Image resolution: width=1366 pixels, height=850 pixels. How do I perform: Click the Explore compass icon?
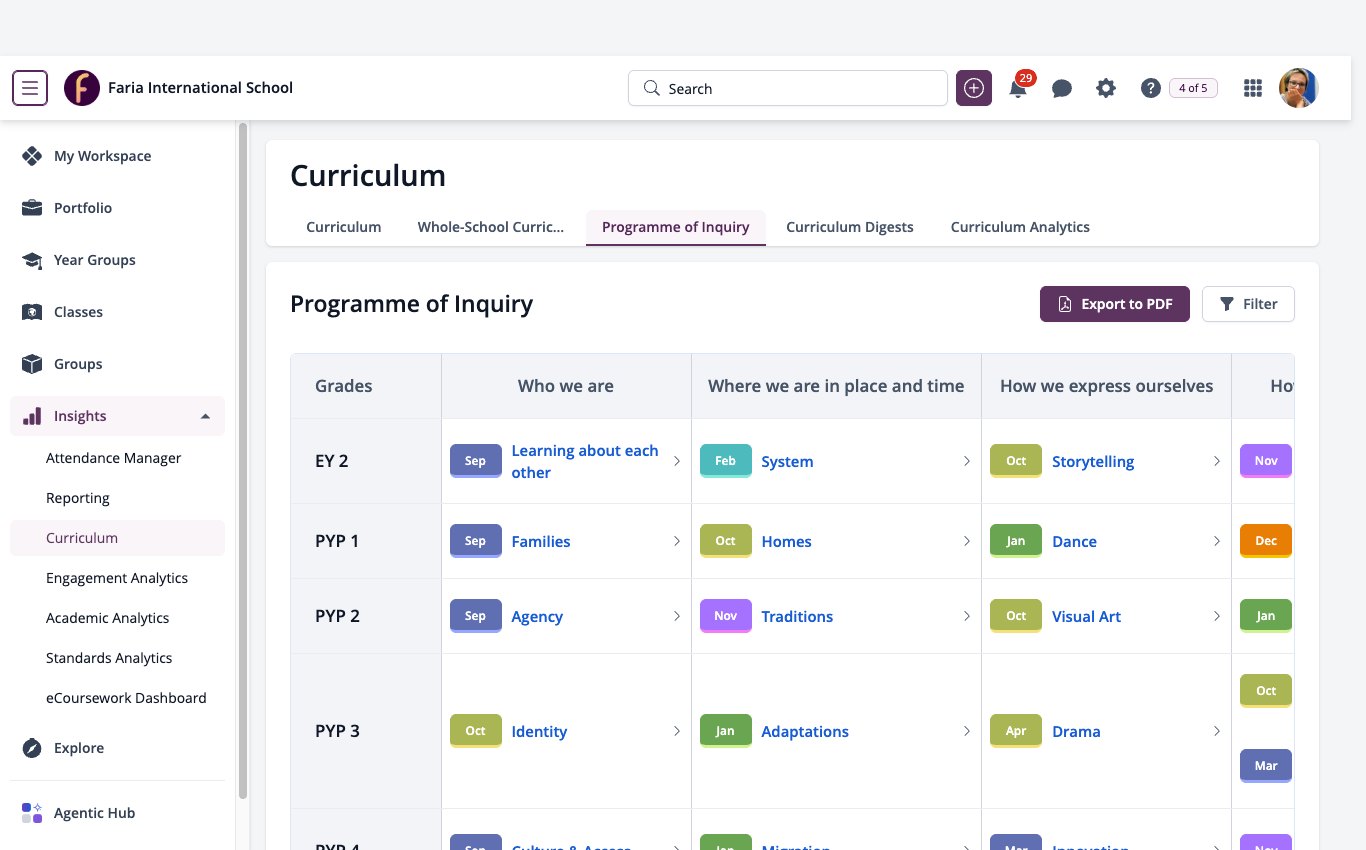pos(32,748)
